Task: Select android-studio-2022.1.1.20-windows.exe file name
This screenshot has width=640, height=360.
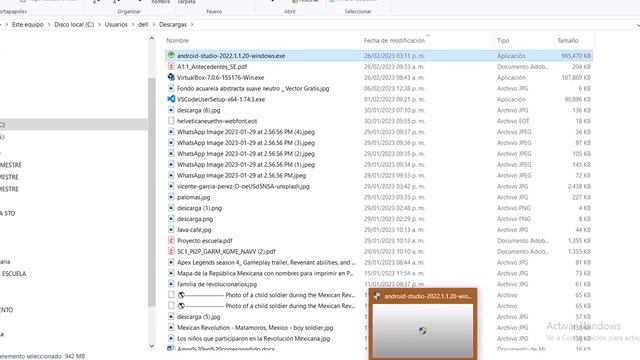Action: click(231, 56)
